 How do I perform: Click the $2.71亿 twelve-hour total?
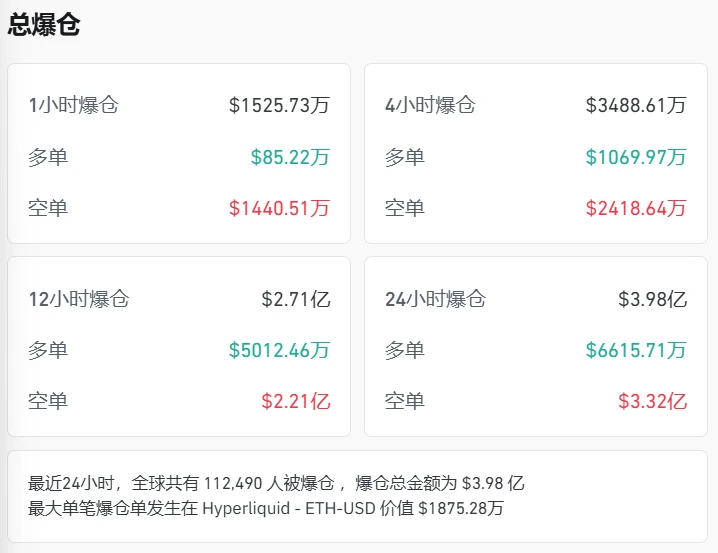pyautogui.click(x=295, y=299)
